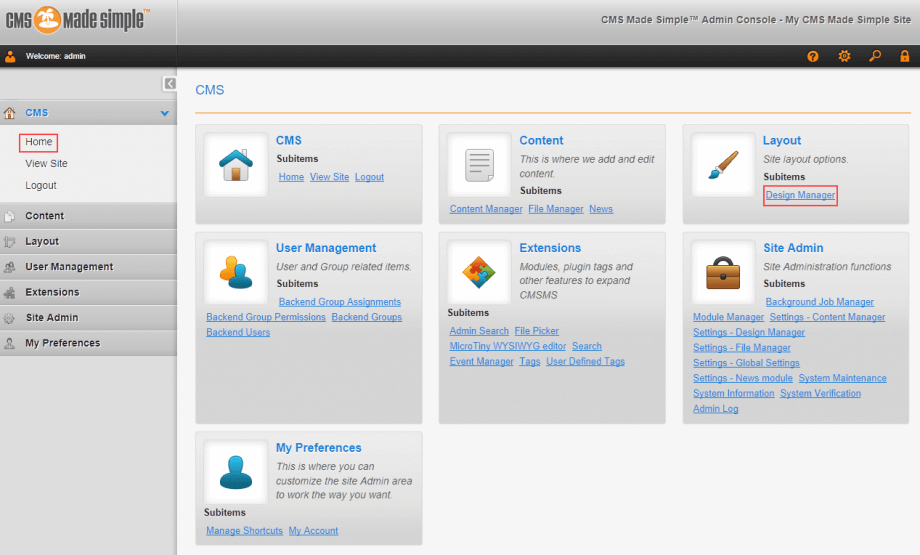Select Logout in the sidebar

tap(40, 185)
